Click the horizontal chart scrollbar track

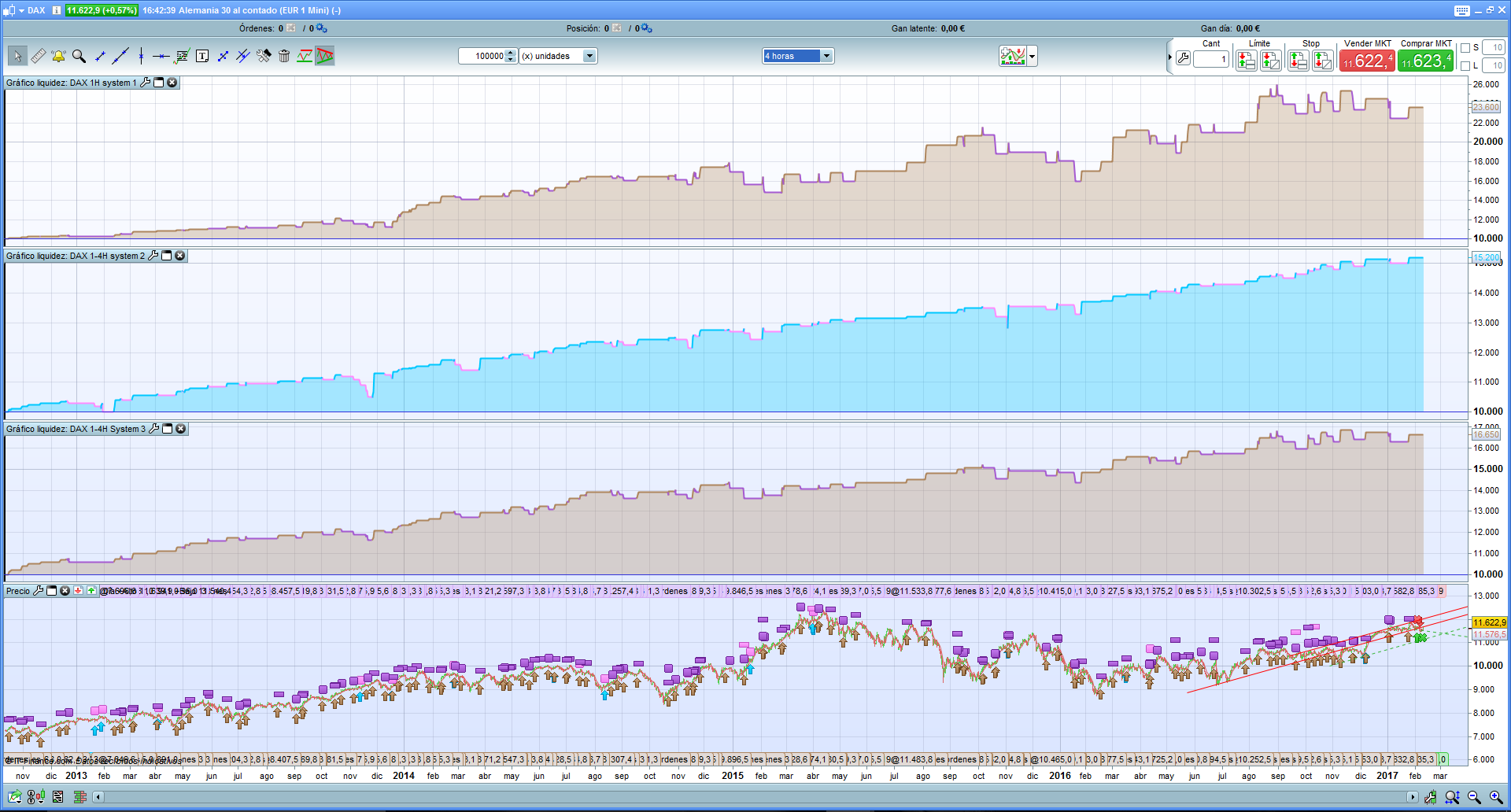755,797
